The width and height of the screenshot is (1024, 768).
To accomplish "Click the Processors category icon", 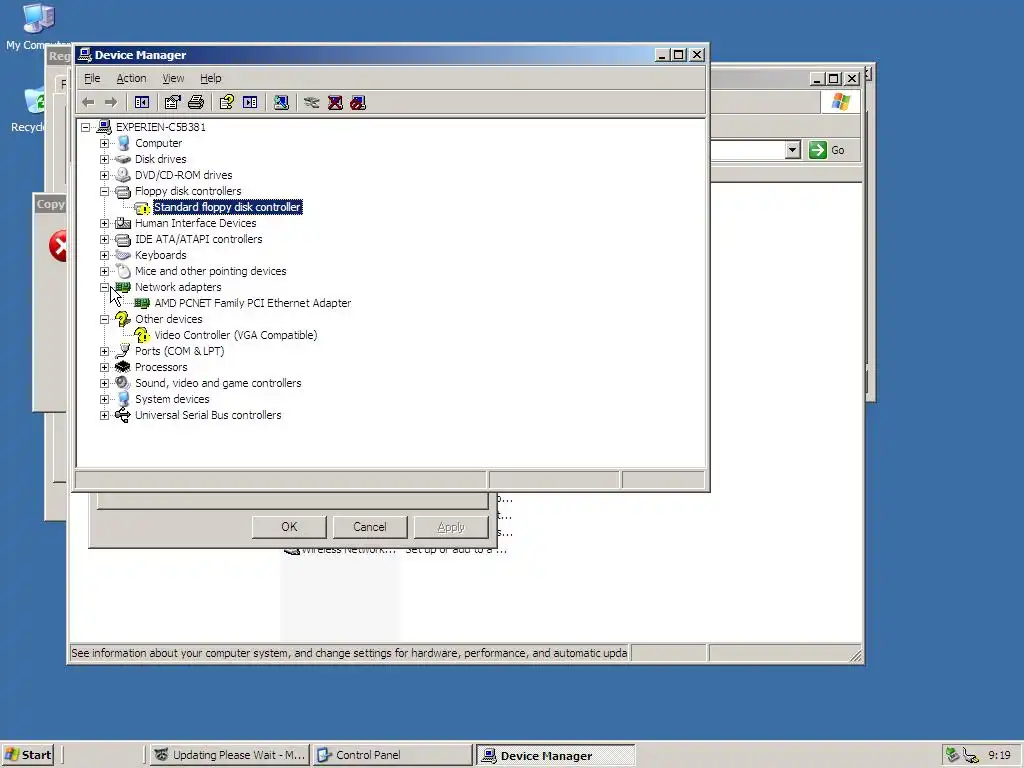I will 123,367.
